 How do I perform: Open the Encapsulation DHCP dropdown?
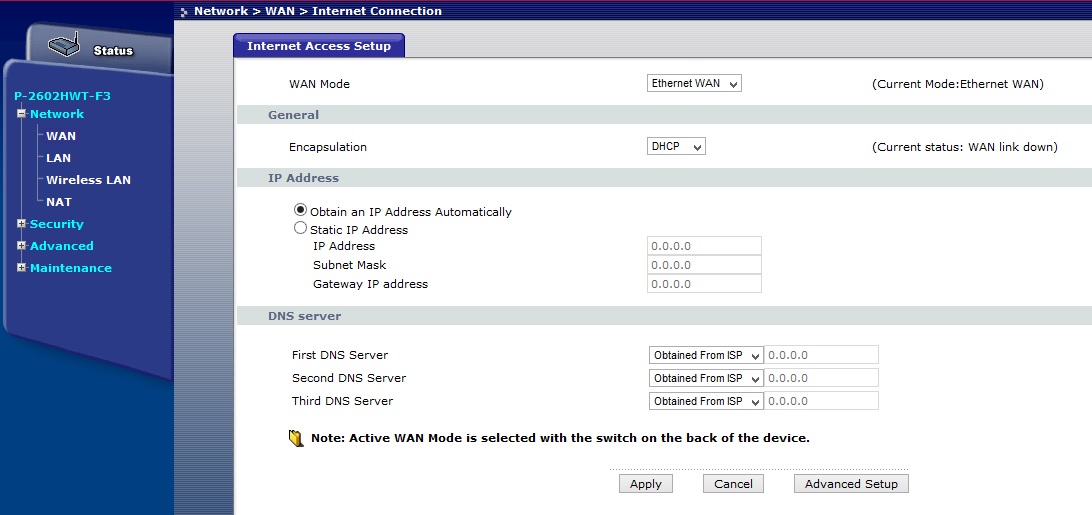coord(676,147)
